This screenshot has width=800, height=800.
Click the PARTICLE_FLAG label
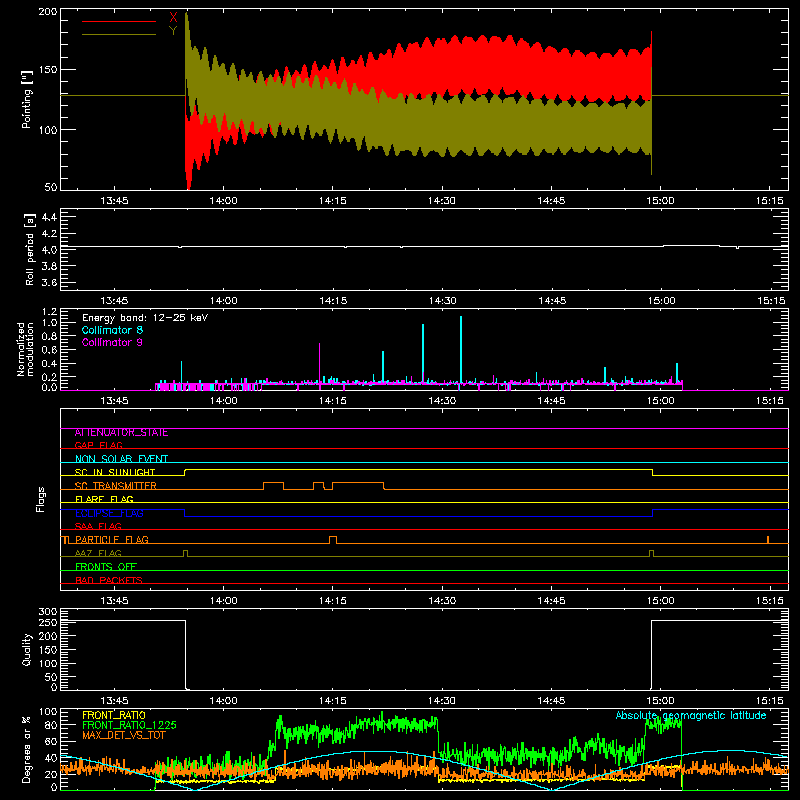112,539
